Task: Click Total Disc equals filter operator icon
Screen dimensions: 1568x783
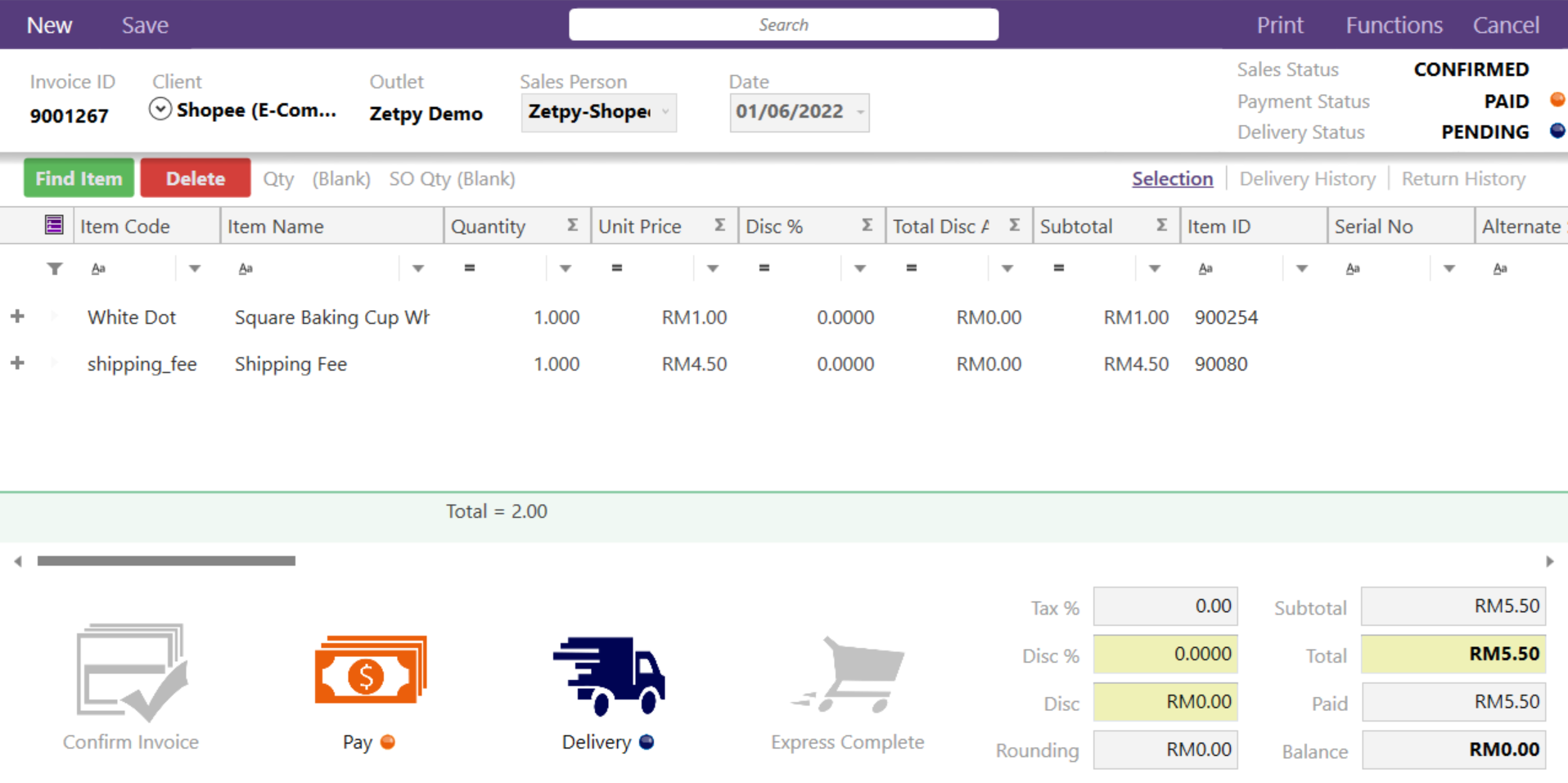Action: coord(912,268)
